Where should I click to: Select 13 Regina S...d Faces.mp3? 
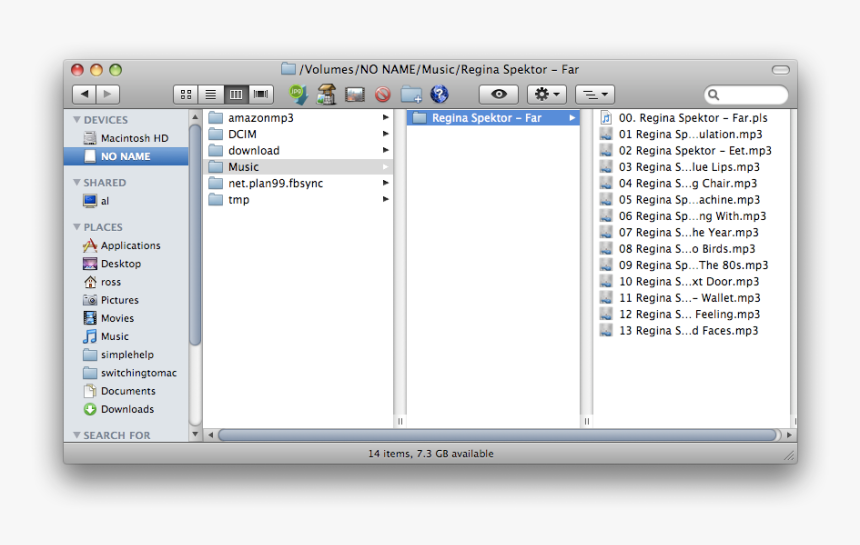point(692,331)
